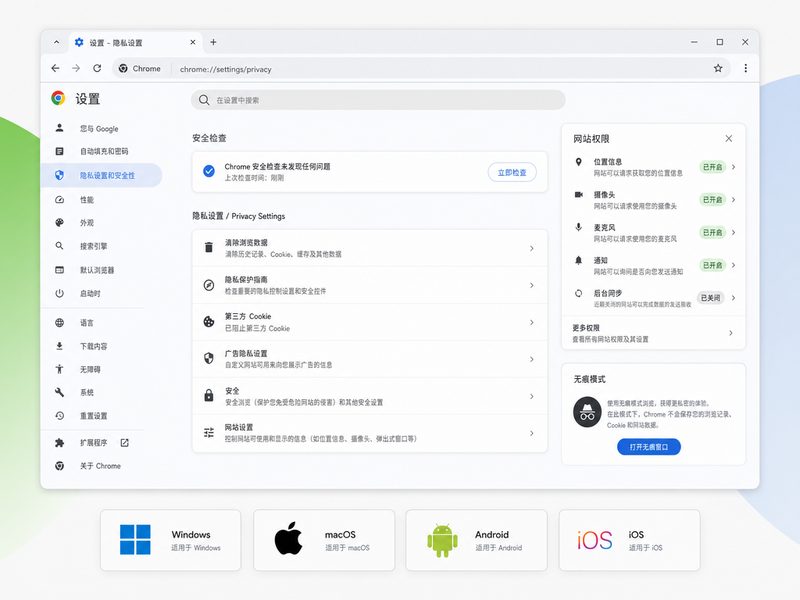
Task: Click the bell icon for 通知
Action: [x=579, y=260]
